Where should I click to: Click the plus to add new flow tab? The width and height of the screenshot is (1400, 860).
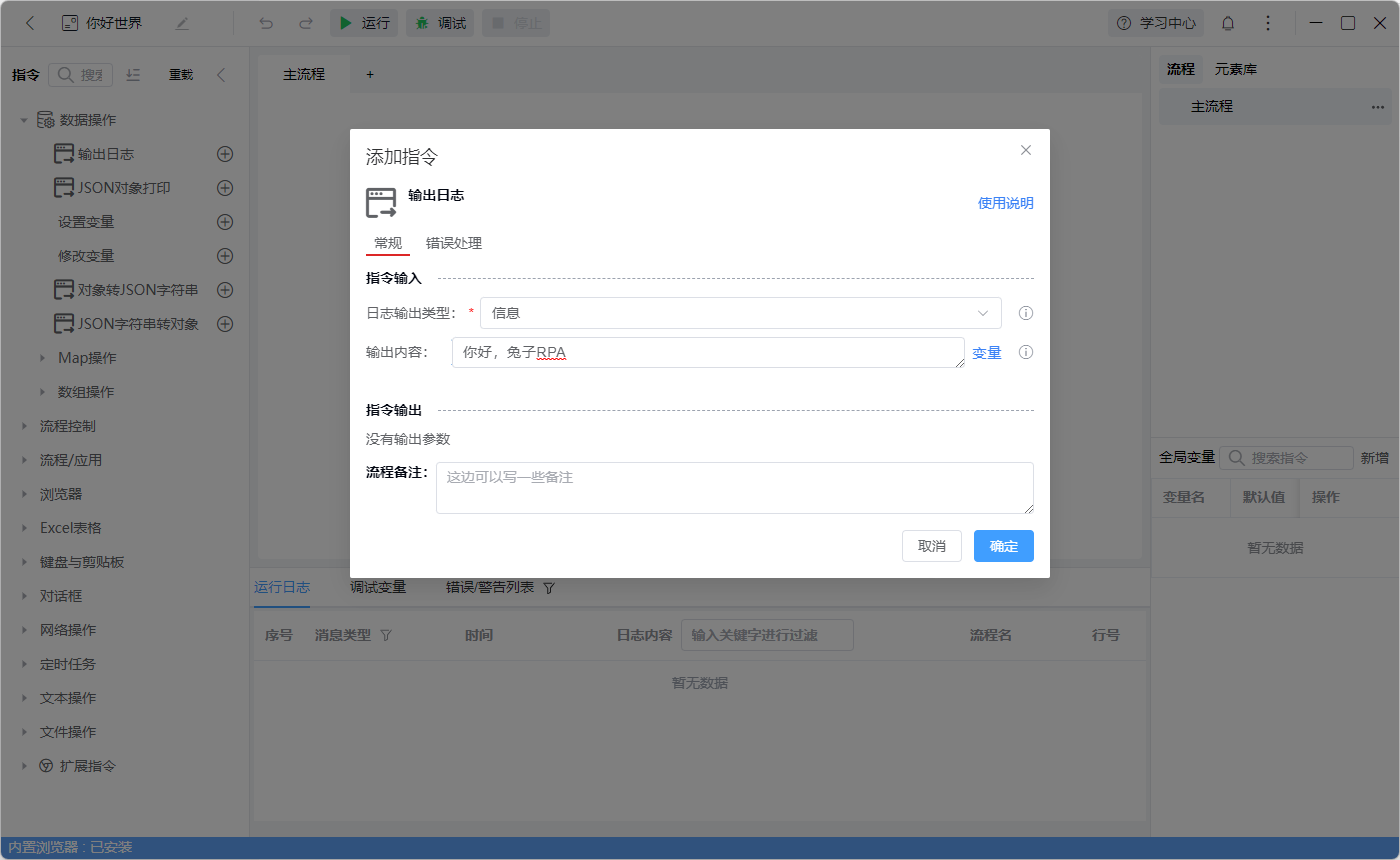point(370,74)
